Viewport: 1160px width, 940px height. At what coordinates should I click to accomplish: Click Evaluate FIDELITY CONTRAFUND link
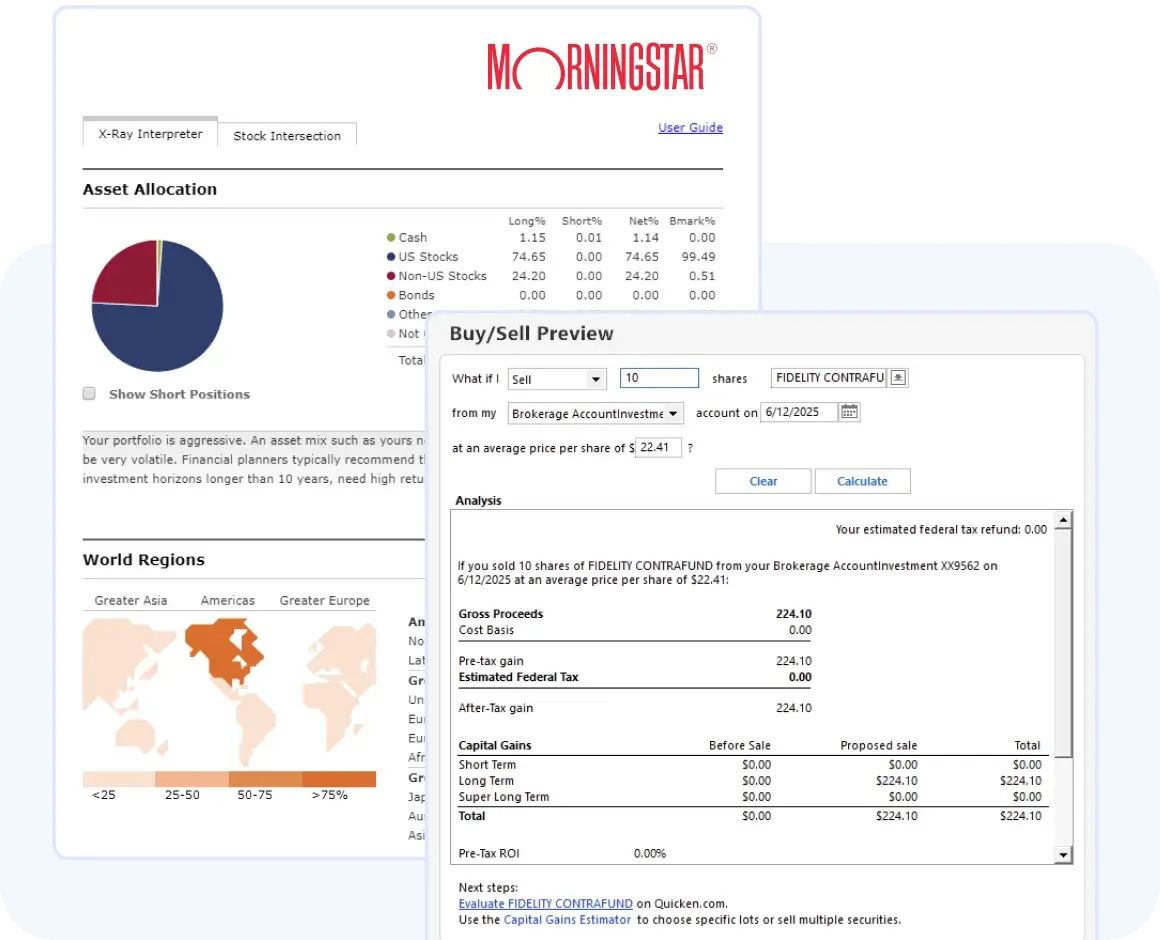click(x=545, y=903)
